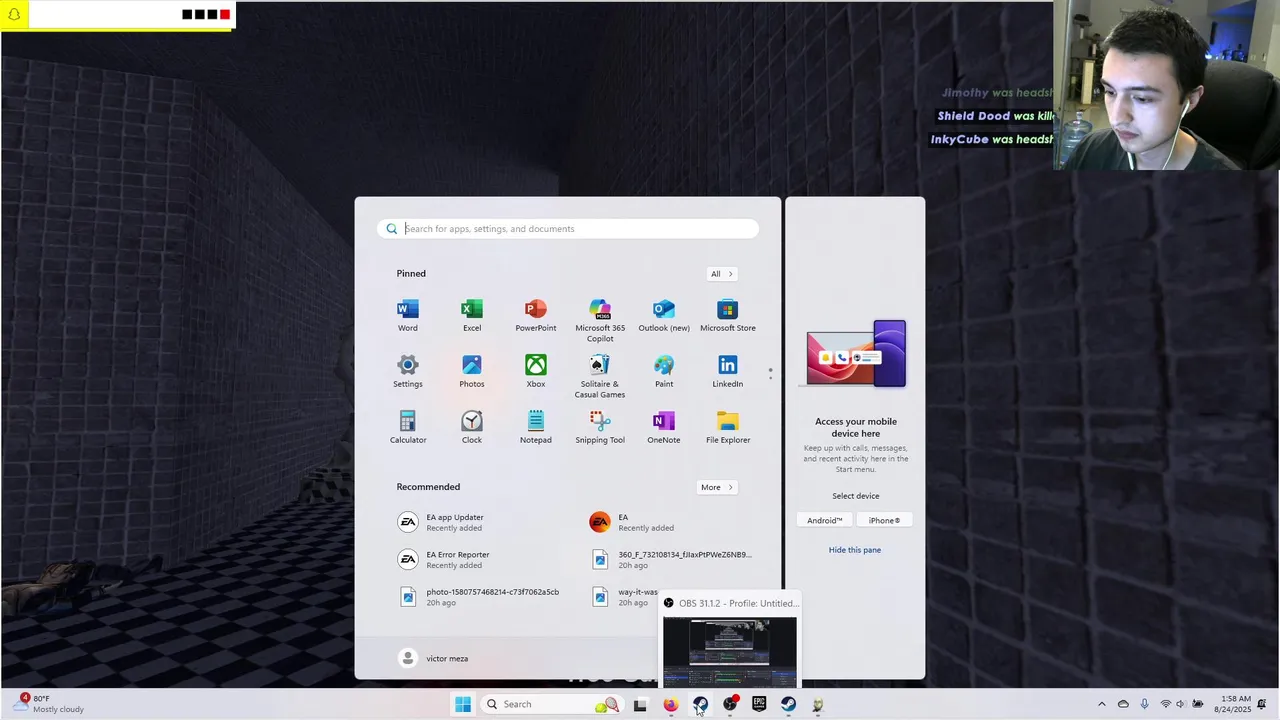This screenshot has height=720, width=1280.
Task: Launch Outlook (new) app
Action: click(664, 314)
